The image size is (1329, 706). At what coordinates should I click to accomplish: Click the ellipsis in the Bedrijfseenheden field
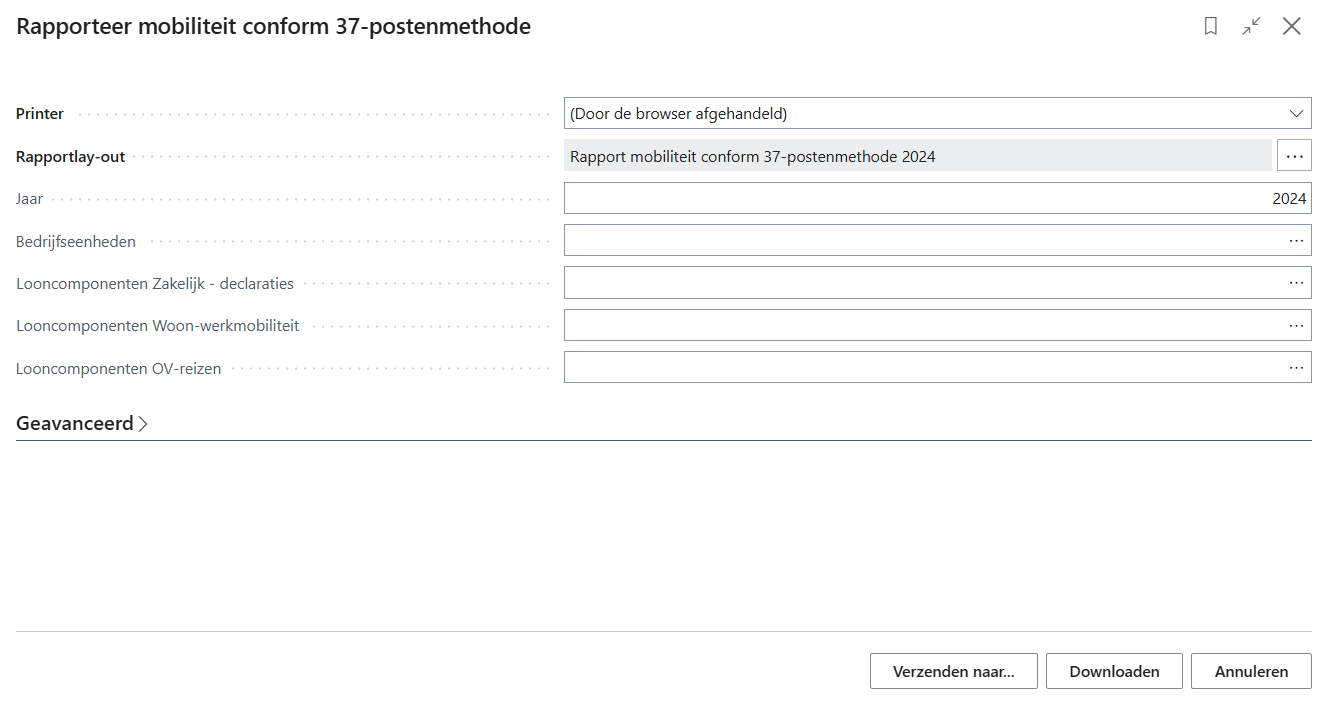tap(1296, 241)
